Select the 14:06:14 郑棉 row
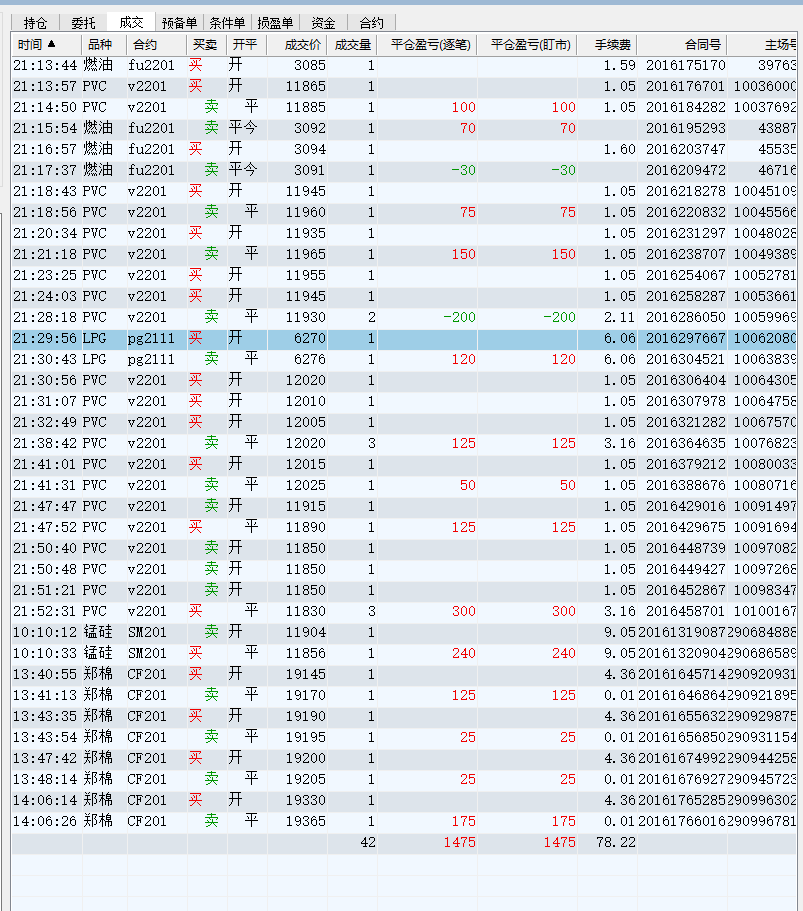 click(404, 800)
